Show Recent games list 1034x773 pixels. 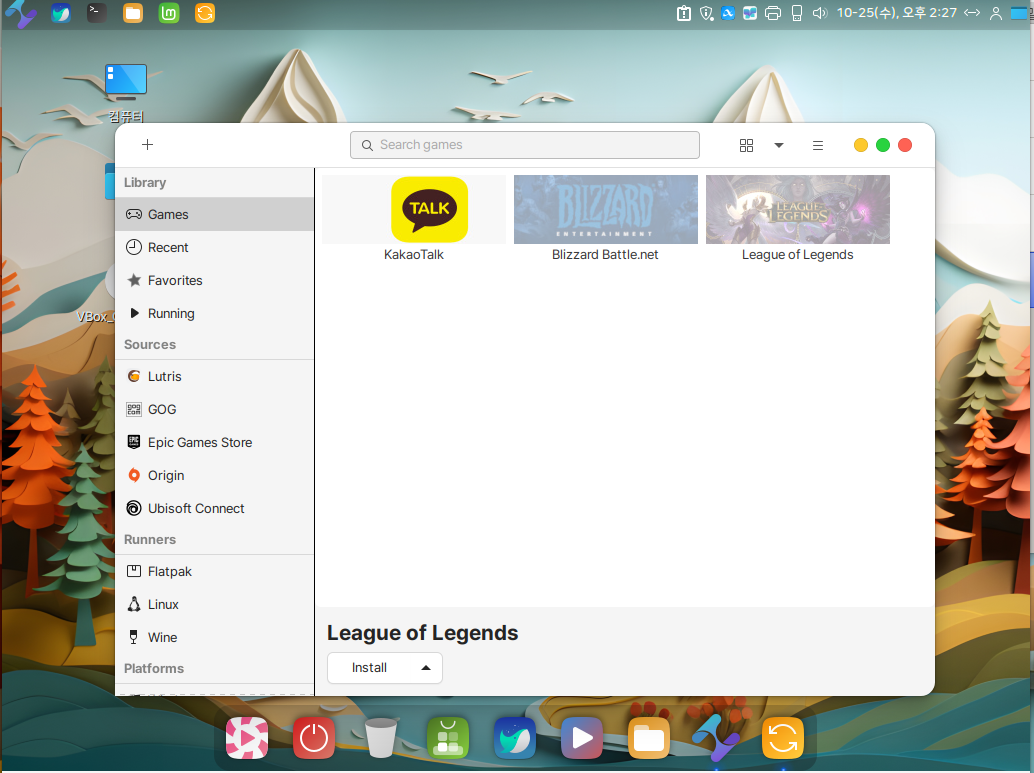point(167,248)
